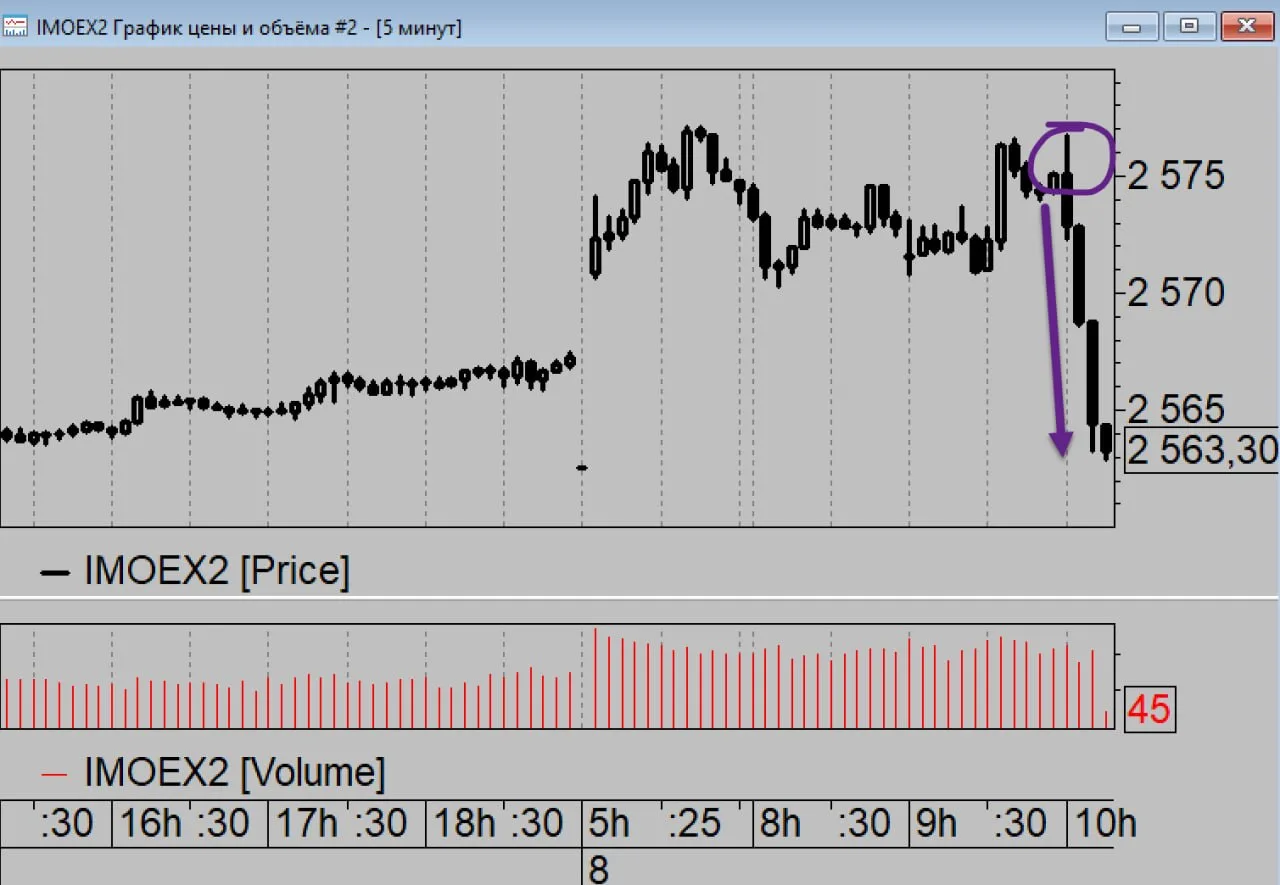This screenshot has height=885, width=1280.
Task: Click the :30 label between 16h and 17h
Action: (x=223, y=824)
